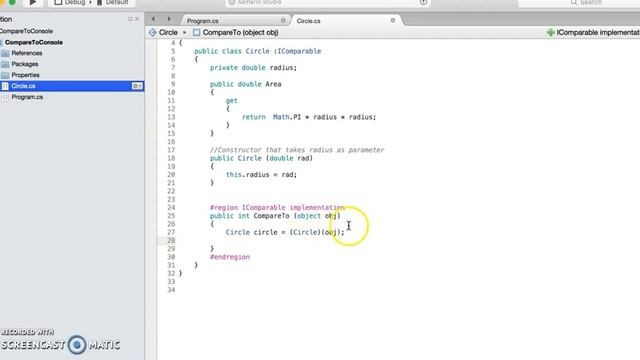Click the CompareTo method name on line 25
Screen dimensions: 640x360
click(x=271, y=216)
